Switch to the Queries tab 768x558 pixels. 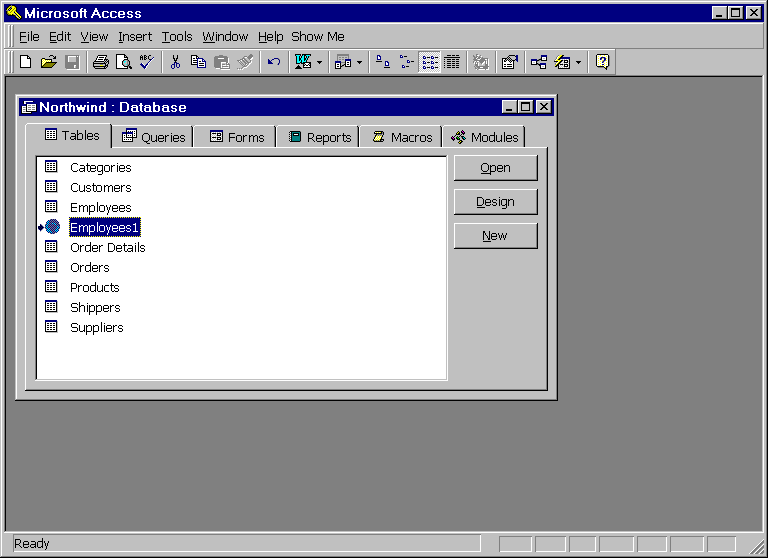[x=154, y=137]
